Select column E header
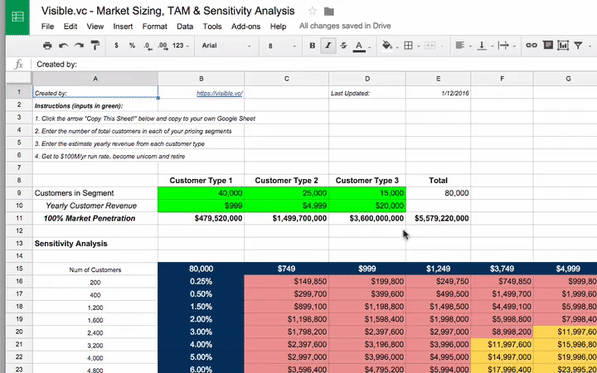Viewport: 597px width, 373px height. [438, 79]
